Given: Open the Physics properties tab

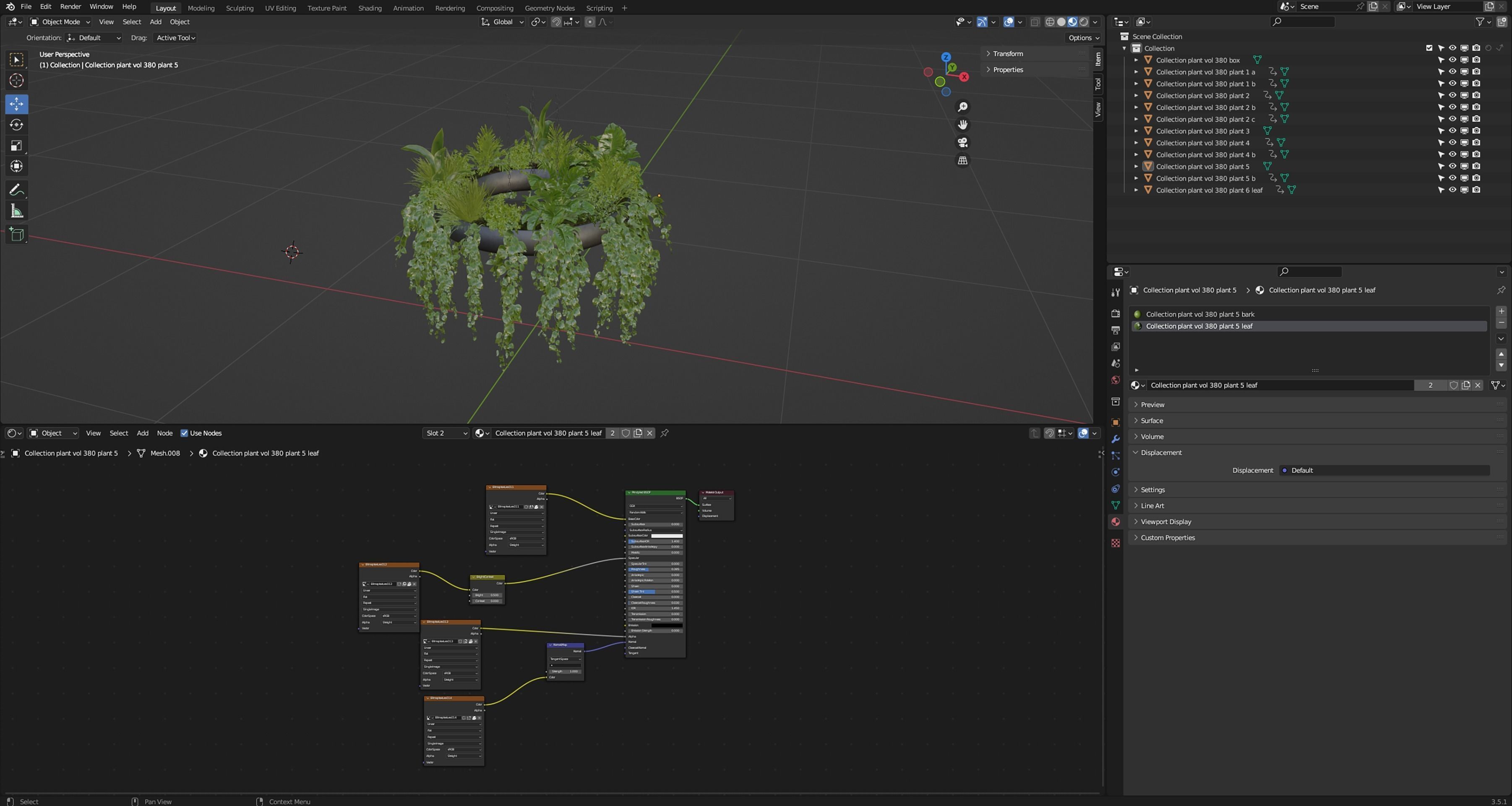Looking at the screenshot, I should [1115, 472].
